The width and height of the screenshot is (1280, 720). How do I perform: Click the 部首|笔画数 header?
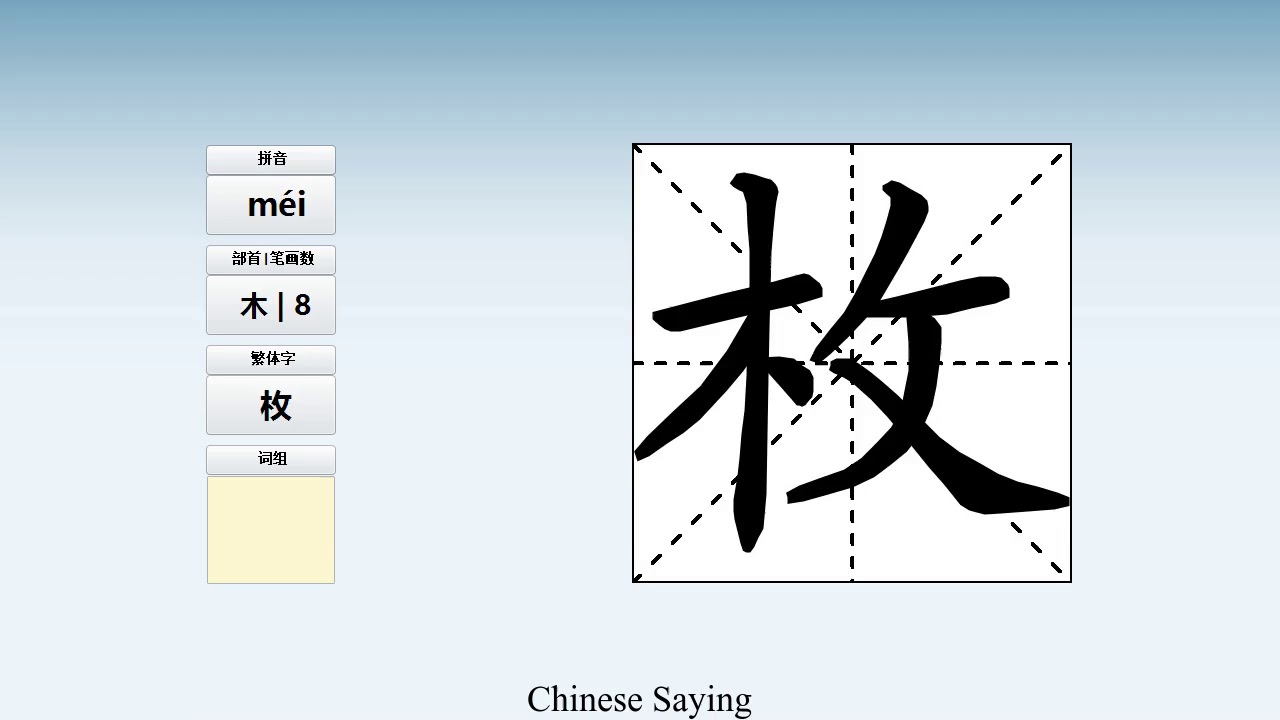[271, 259]
